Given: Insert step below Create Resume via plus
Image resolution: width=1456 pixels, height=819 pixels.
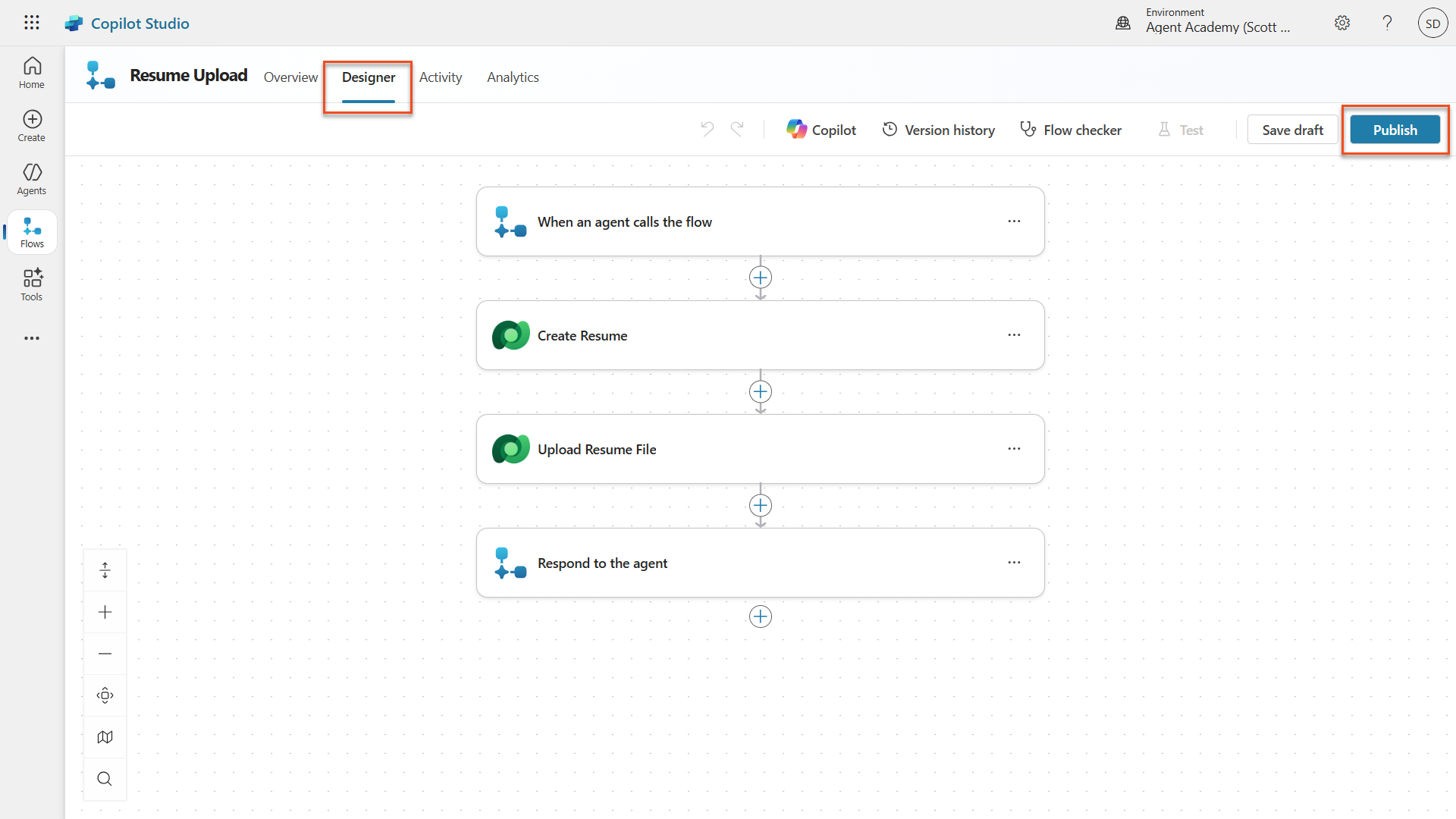Looking at the screenshot, I should click(761, 392).
